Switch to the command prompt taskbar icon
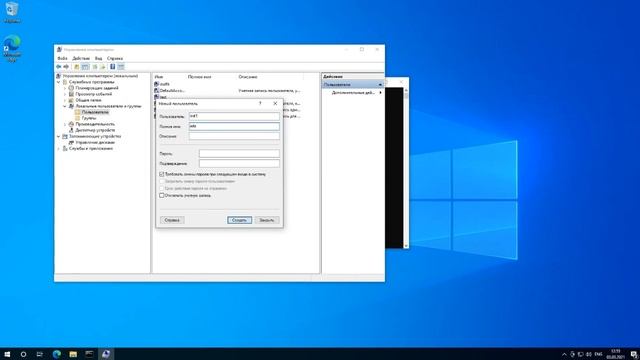640x360 pixels. (x=89, y=354)
